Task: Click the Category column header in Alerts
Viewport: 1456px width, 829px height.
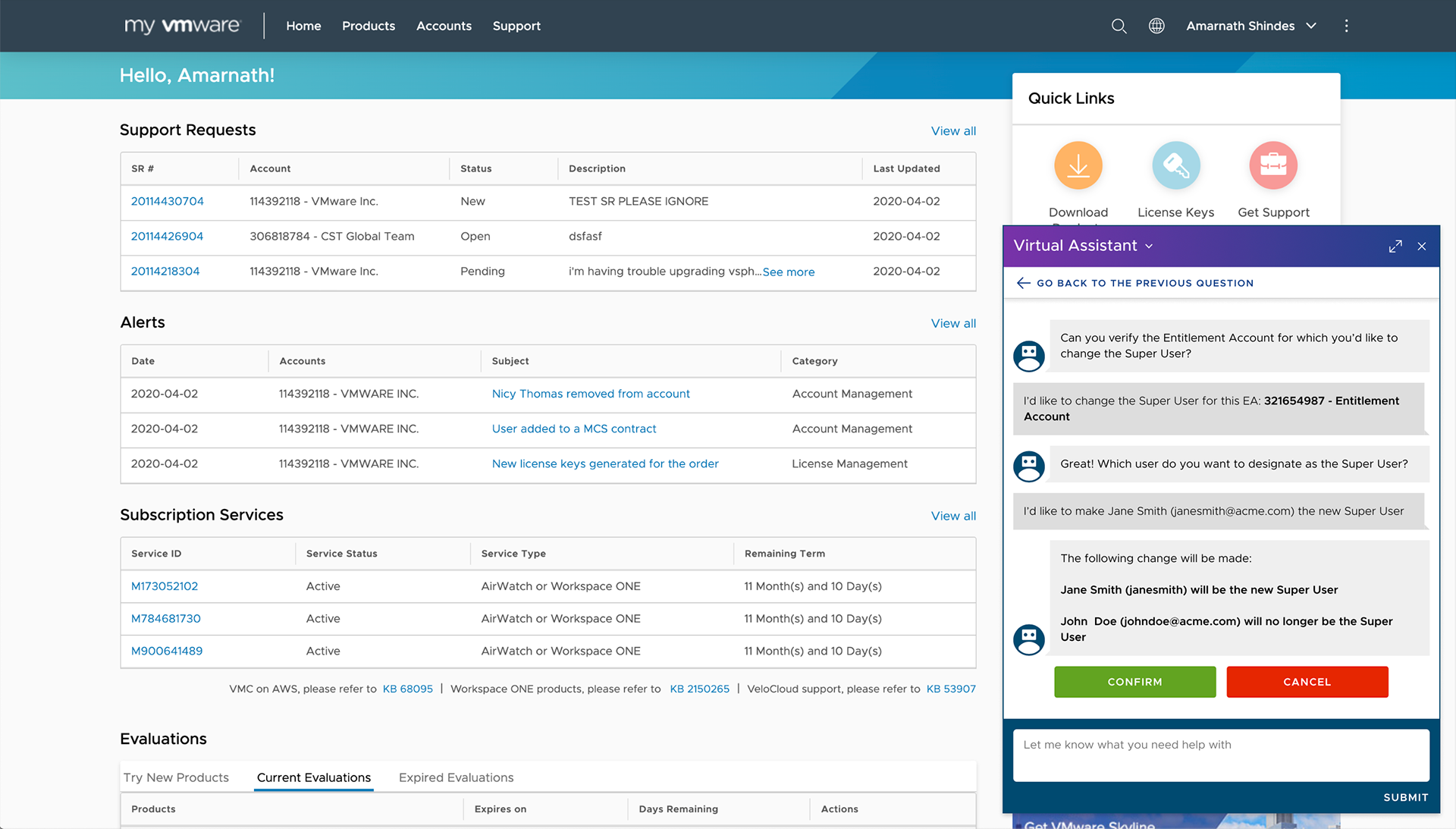Action: (x=814, y=361)
